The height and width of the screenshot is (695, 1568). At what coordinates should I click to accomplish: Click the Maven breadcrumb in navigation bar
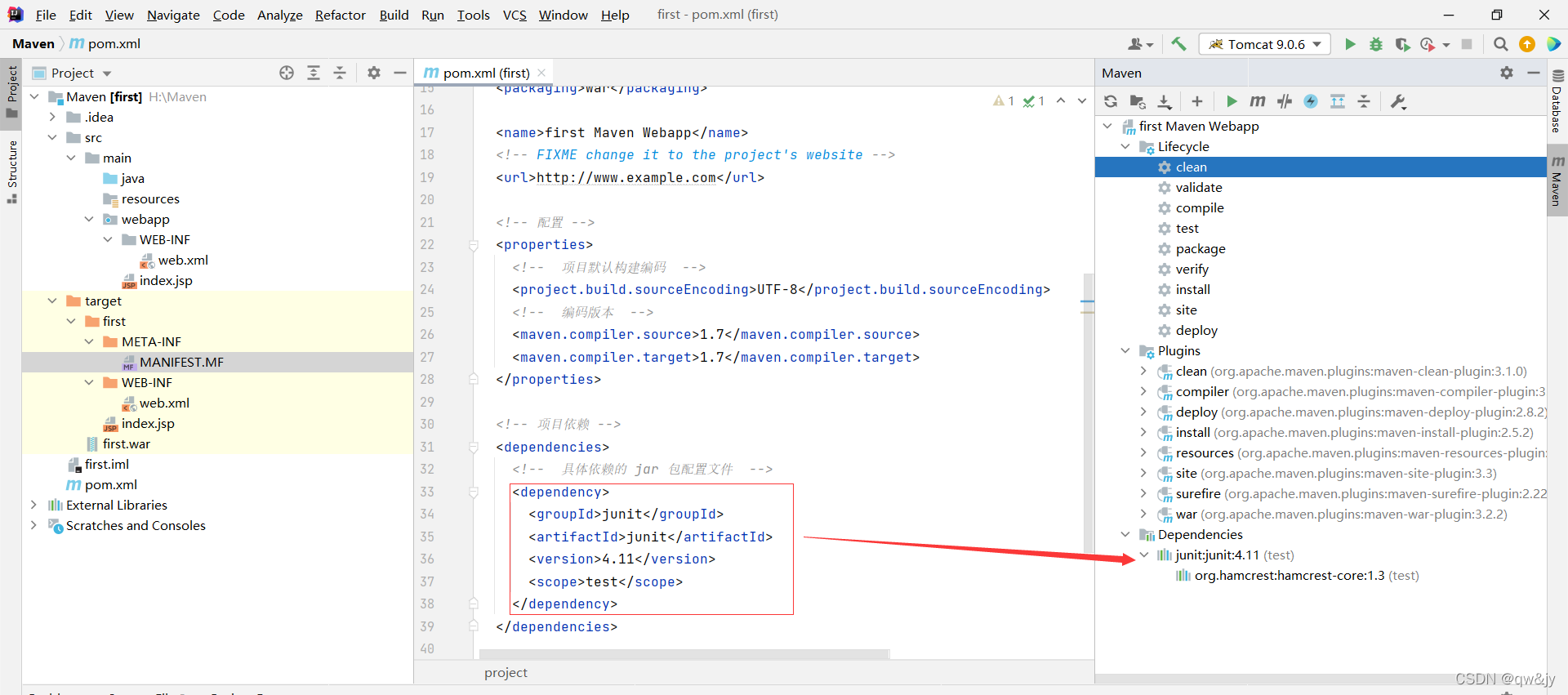click(x=33, y=44)
